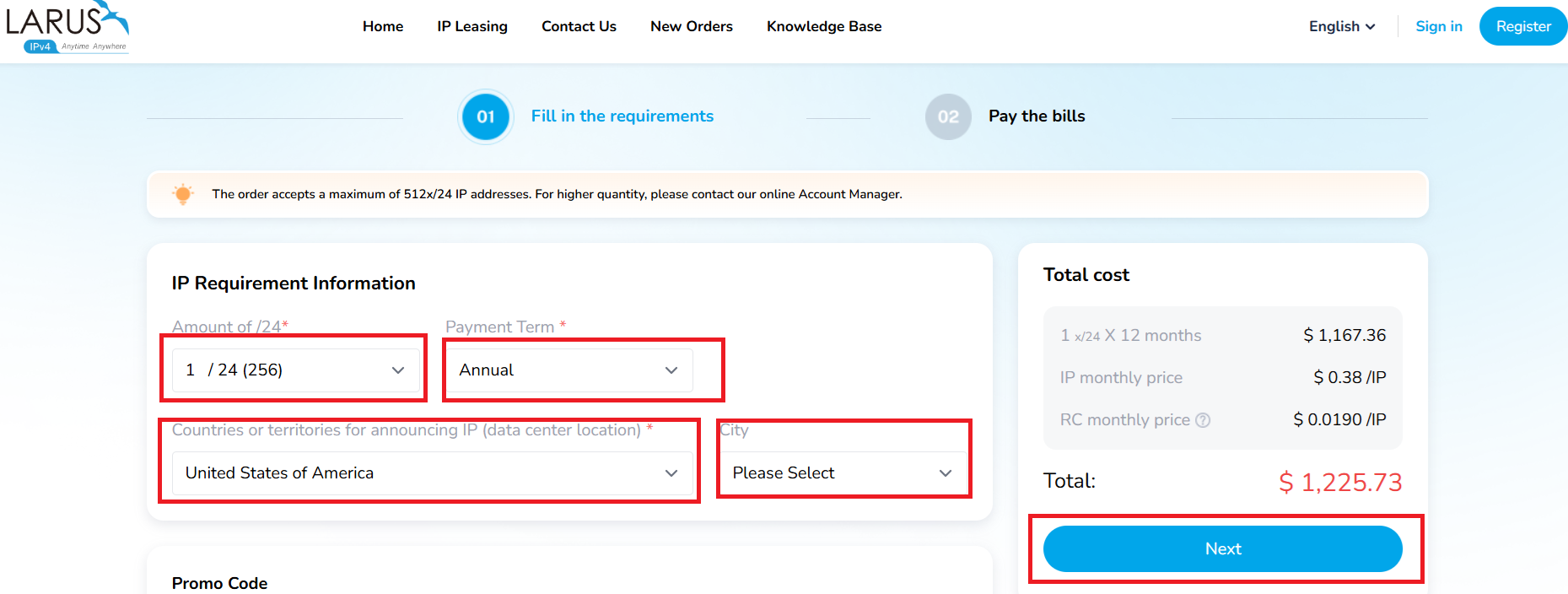Image resolution: width=1568 pixels, height=594 pixels.
Task: Select the Fill in the requirements step
Action: click(622, 116)
